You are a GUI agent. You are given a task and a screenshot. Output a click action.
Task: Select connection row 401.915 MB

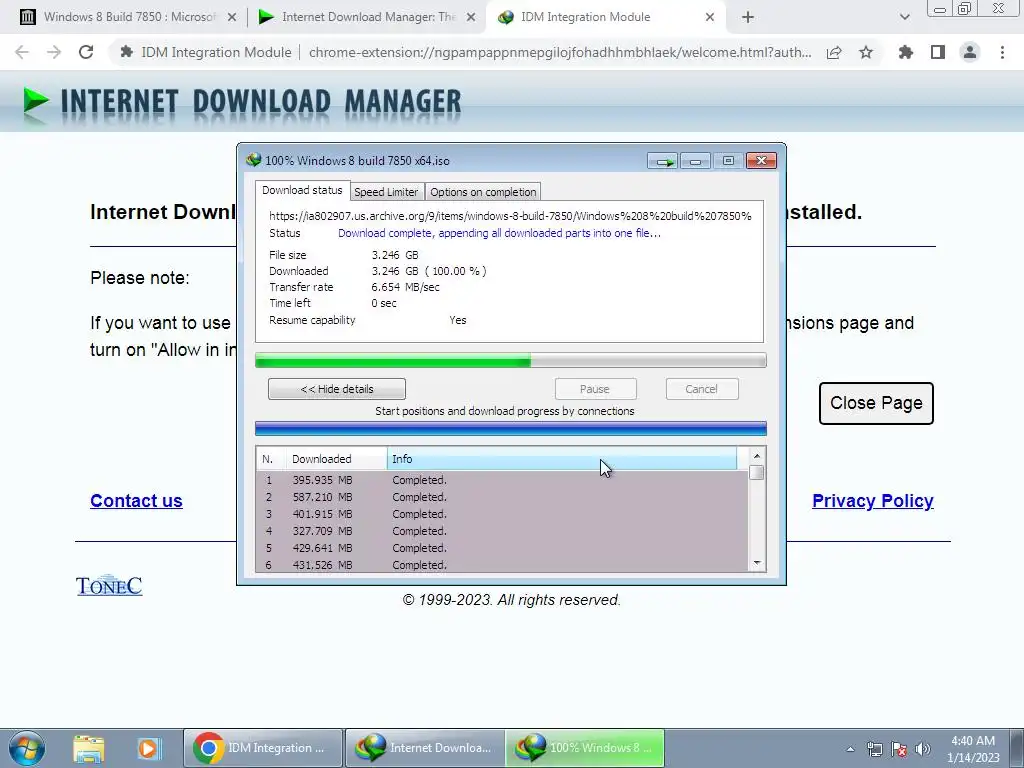tap(502, 514)
